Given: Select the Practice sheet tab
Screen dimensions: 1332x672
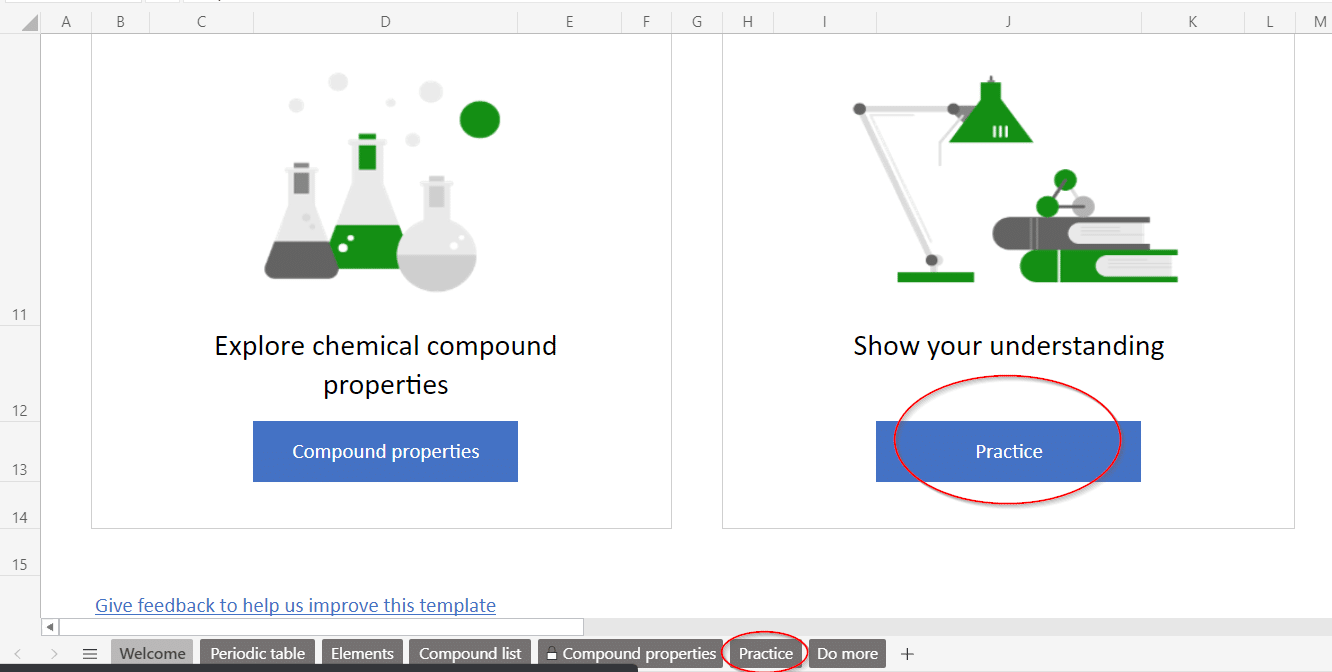Looking at the screenshot, I should pos(765,654).
